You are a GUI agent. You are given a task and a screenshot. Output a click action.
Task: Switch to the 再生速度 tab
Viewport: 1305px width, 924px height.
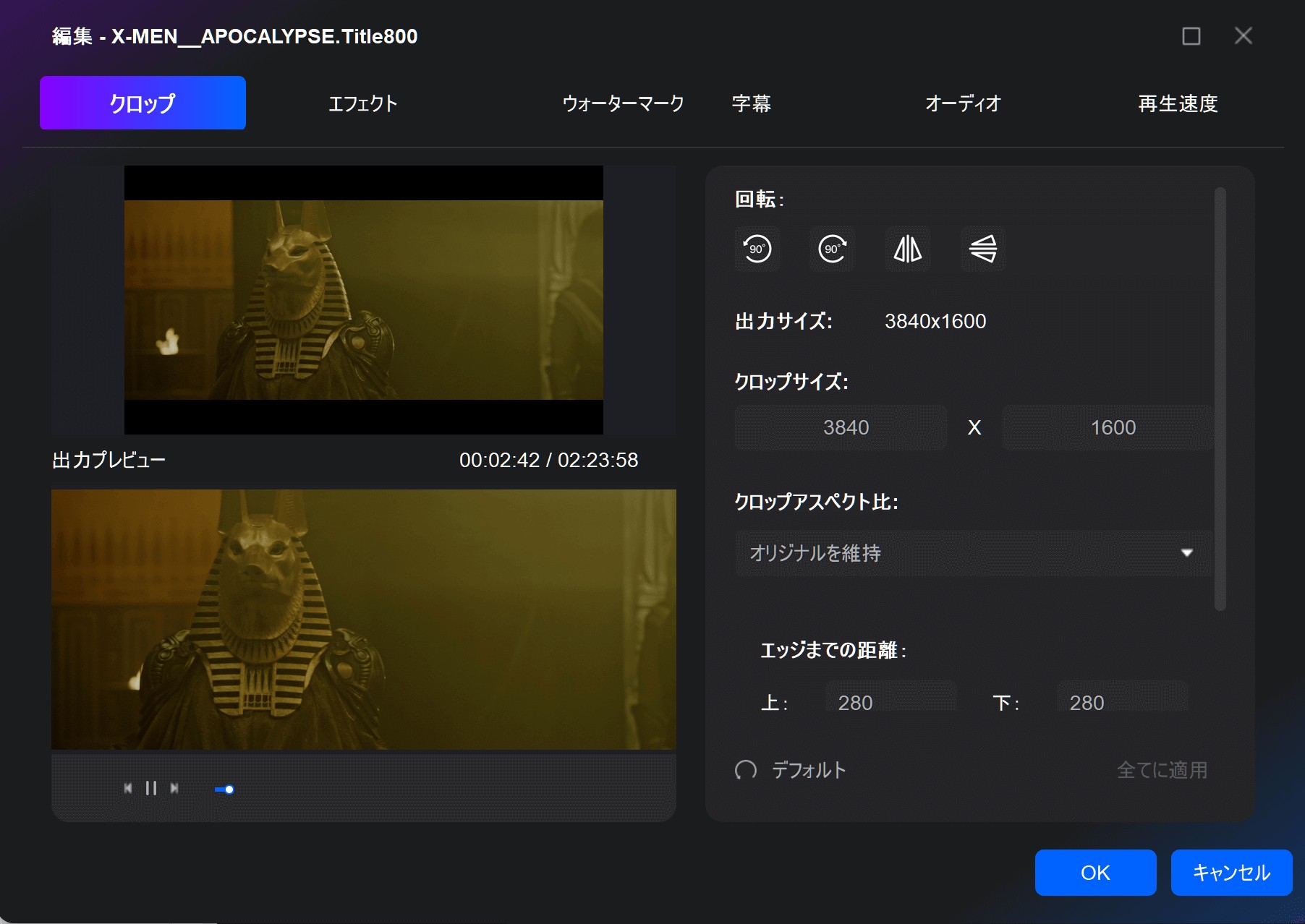(x=1178, y=103)
